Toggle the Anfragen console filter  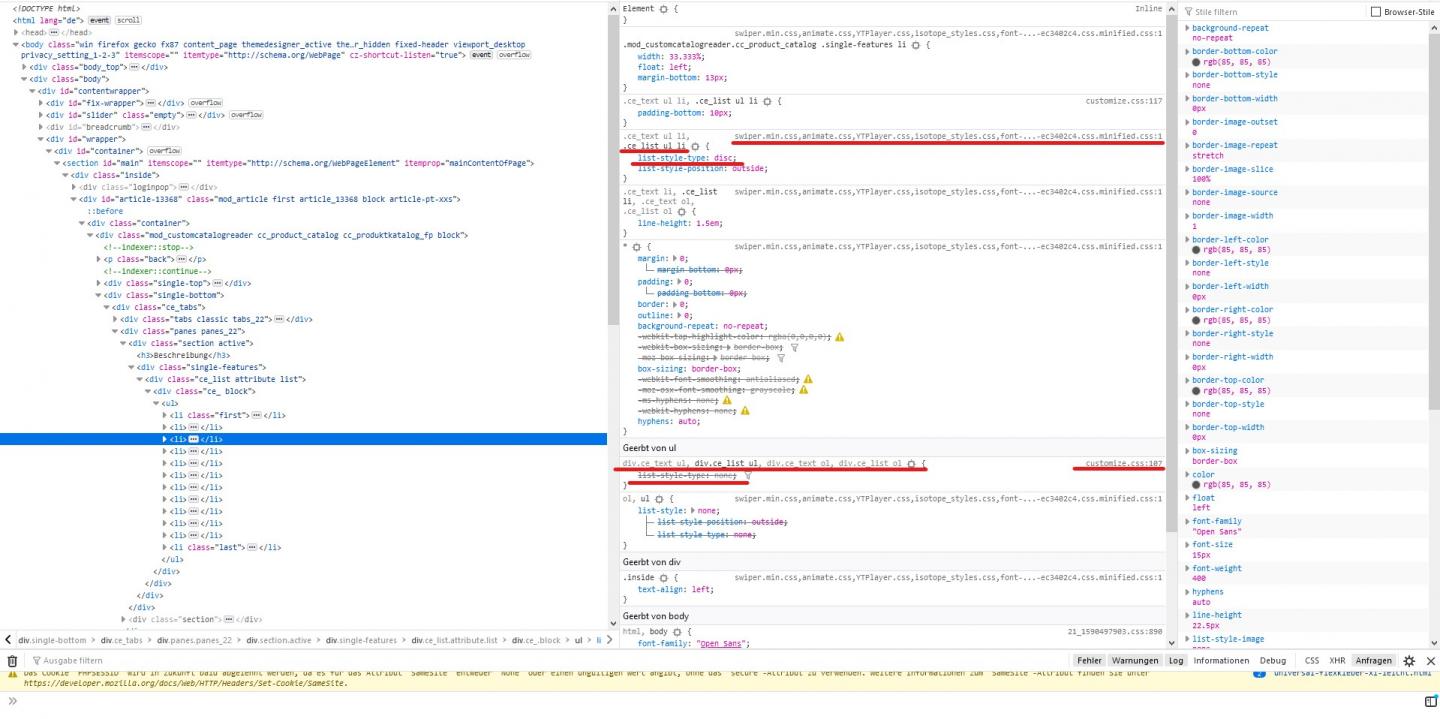pyautogui.click(x=1373, y=661)
